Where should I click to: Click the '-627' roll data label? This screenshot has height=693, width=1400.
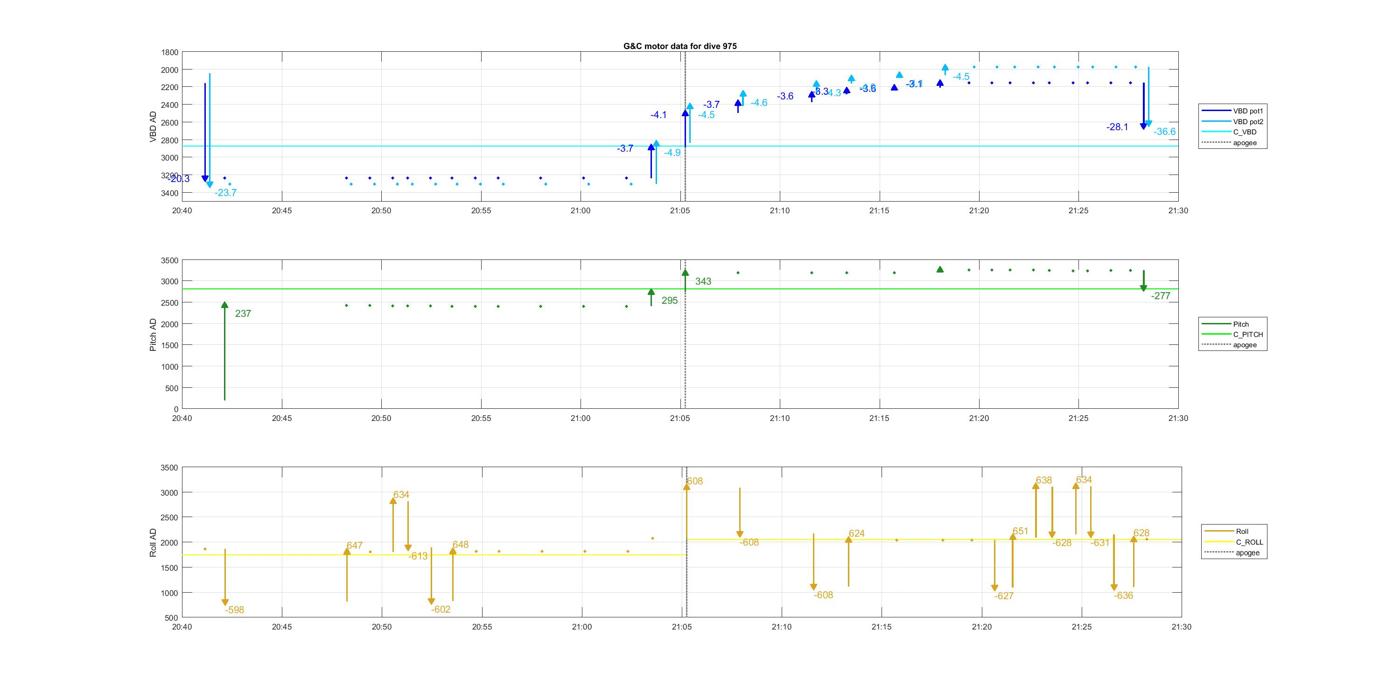point(1004,596)
